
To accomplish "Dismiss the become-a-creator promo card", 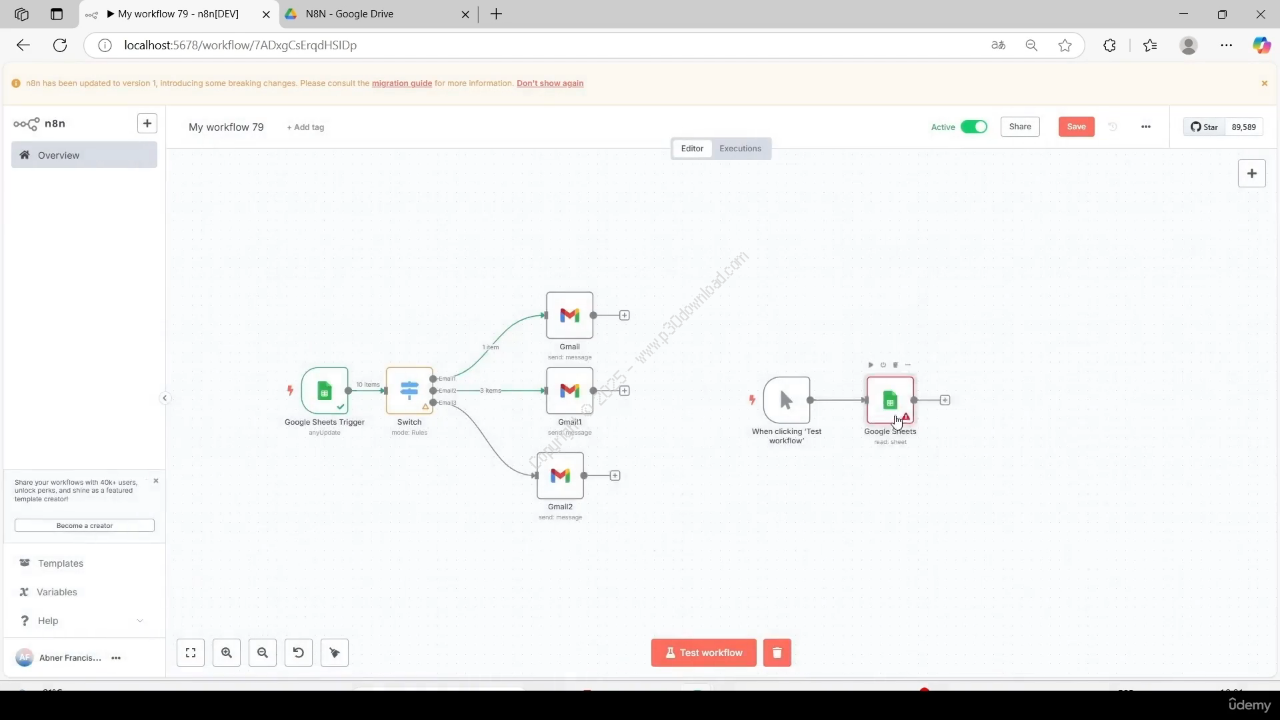I will (x=156, y=481).
